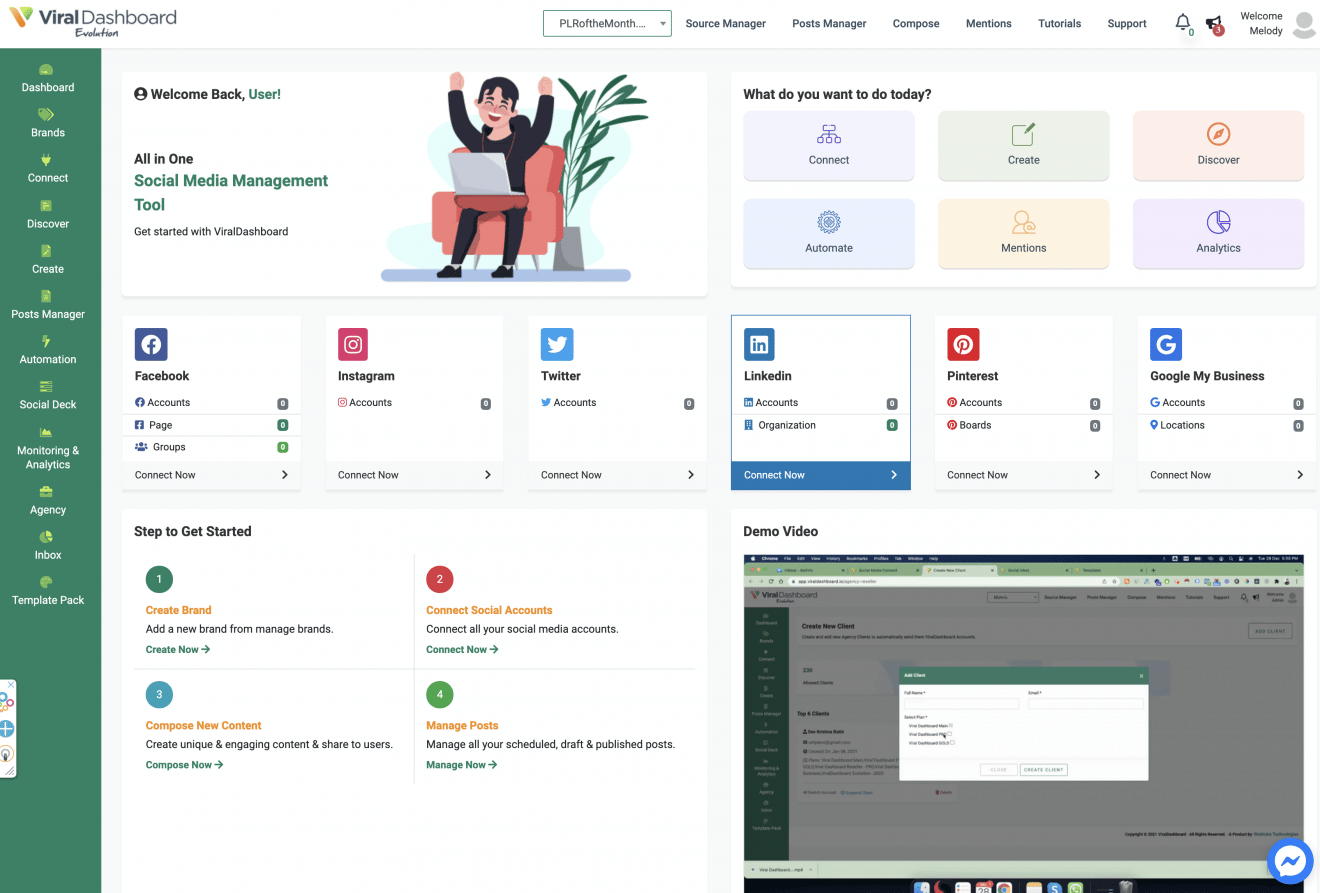Click the Linkedin Organization row
The width and height of the screenshot is (1320, 893).
pos(820,425)
